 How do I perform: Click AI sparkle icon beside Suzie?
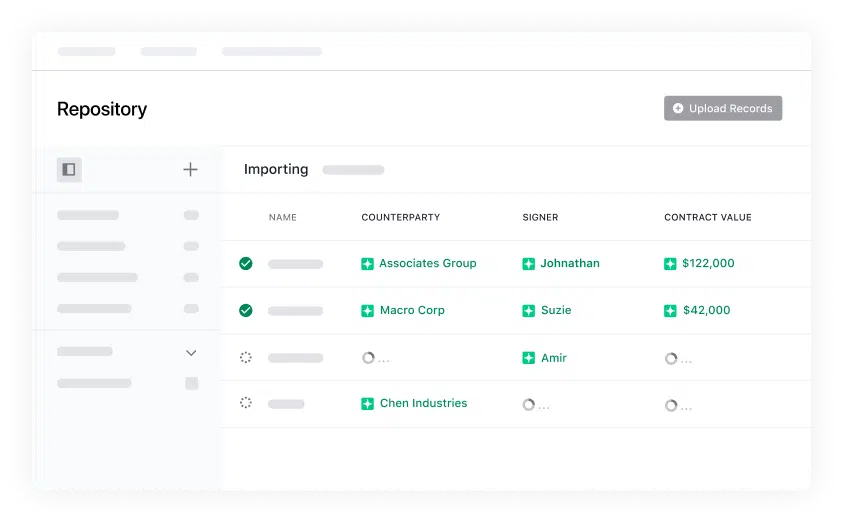pyautogui.click(x=528, y=311)
